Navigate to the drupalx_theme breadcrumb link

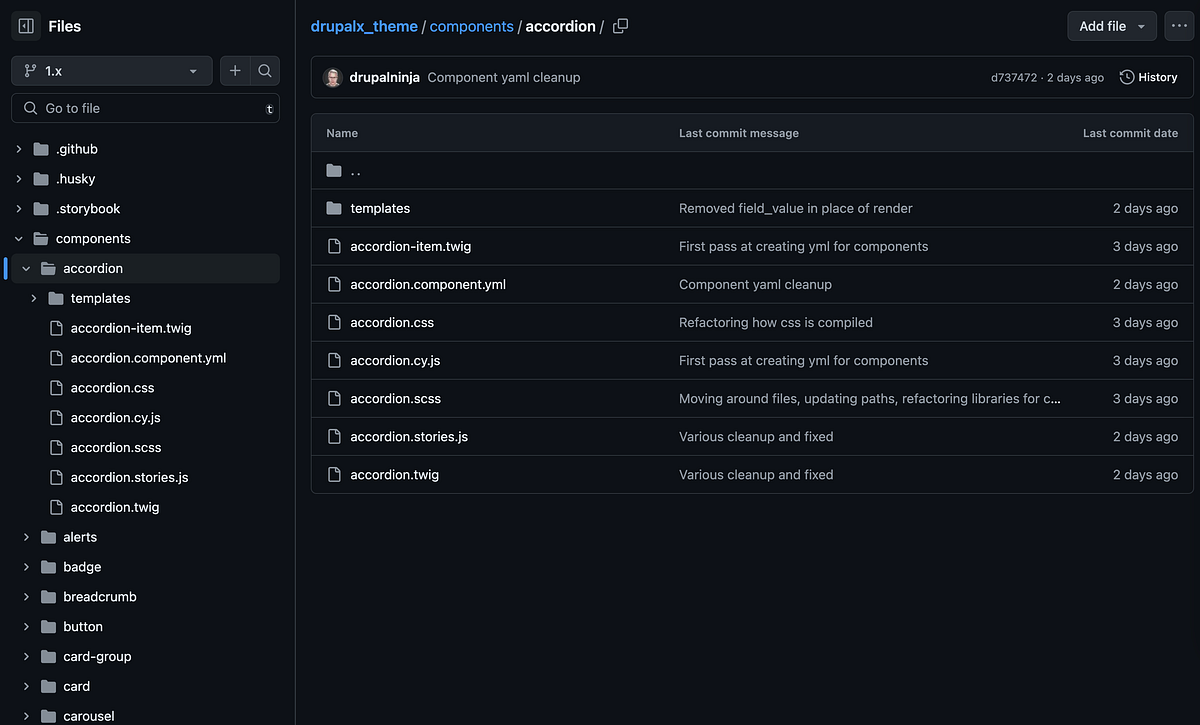tap(364, 26)
